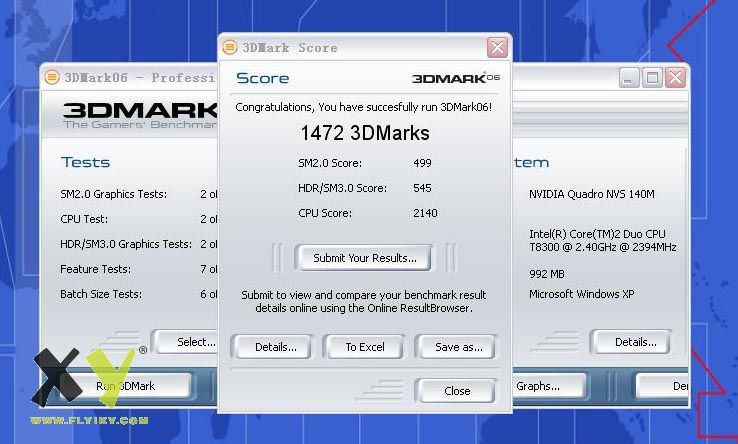The height and width of the screenshot is (444, 738).
Task: Click the Score heading in dialog
Action: [x=262, y=78]
